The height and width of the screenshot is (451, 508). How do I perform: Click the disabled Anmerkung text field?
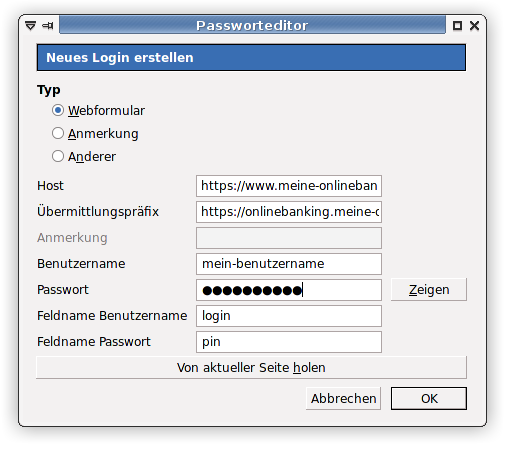(289, 238)
